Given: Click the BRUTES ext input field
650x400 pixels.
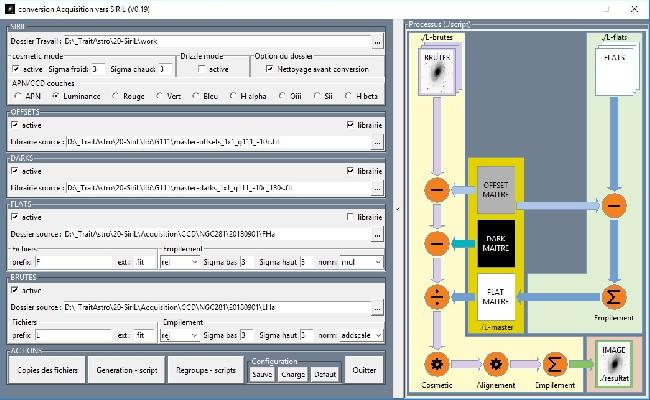Looking at the screenshot, I should pyautogui.click(x=143, y=335).
